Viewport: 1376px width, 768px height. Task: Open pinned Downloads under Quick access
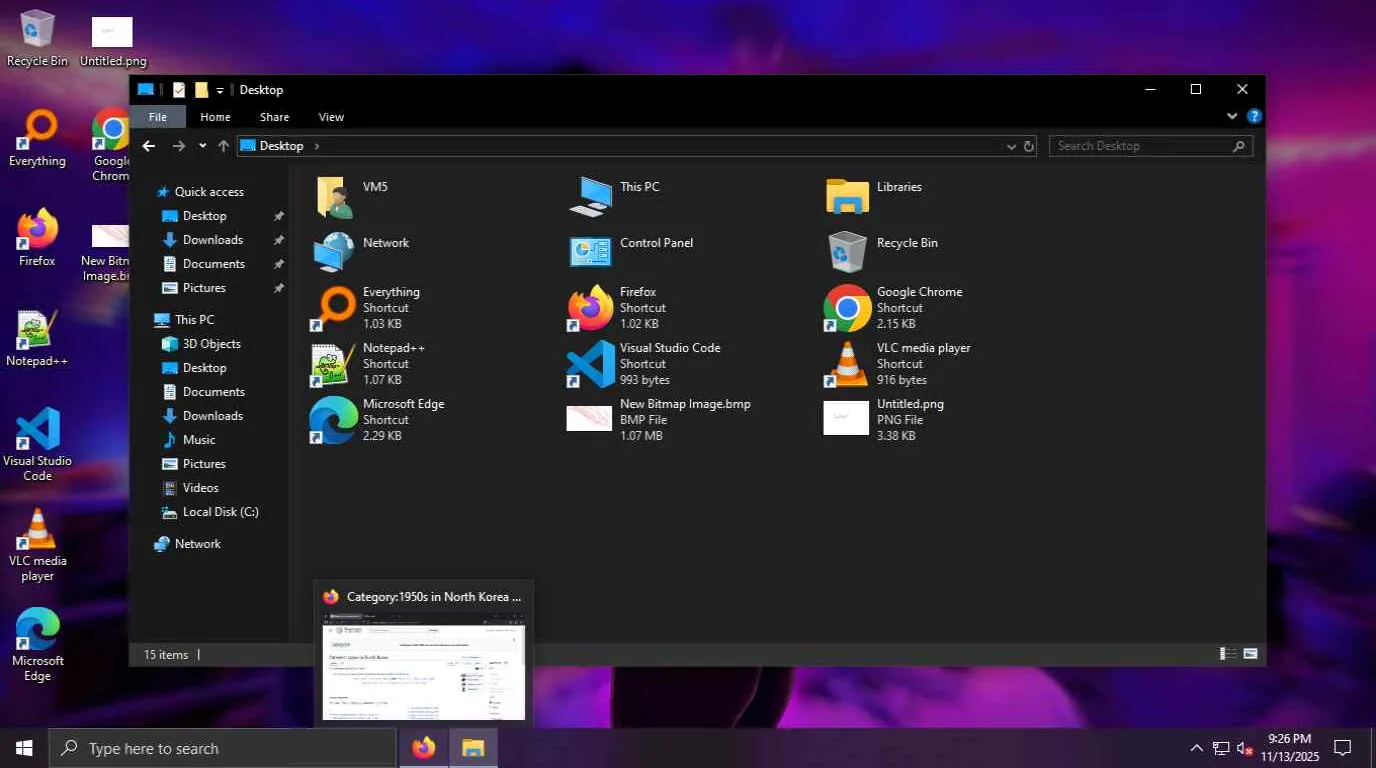point(212,240)
